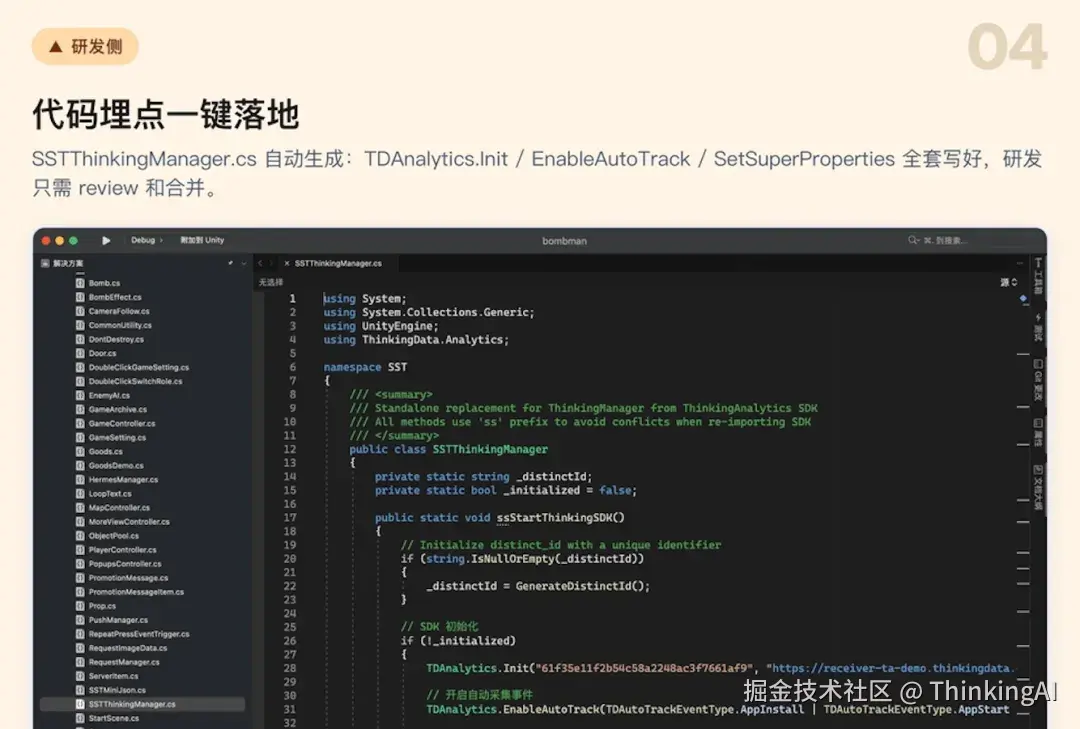
Task: Click the Goods.cs file icon
Action: point(81,451)
